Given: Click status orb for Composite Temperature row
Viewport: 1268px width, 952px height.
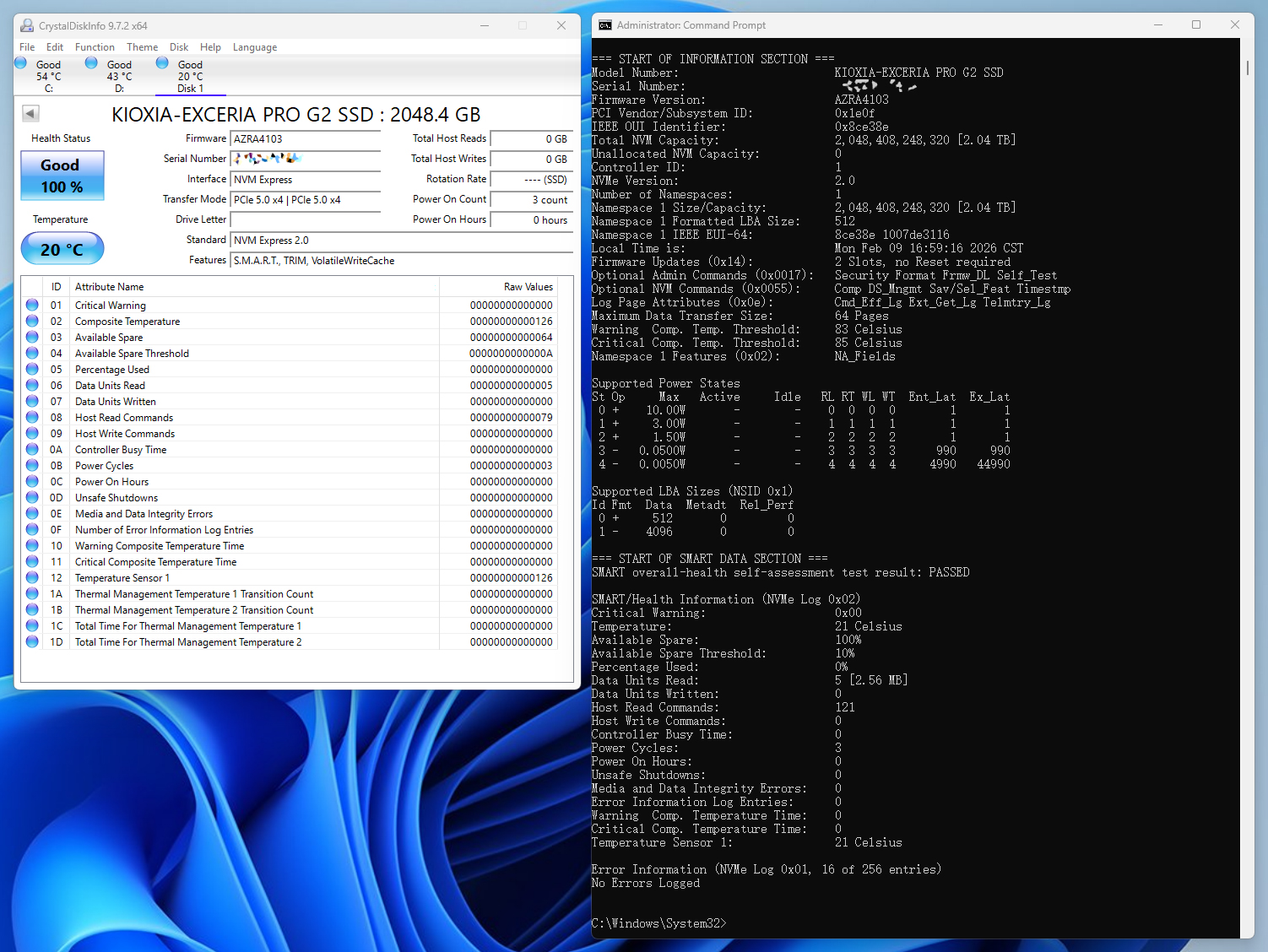Looking at the screenshot, I should click(x=32, y=321).
